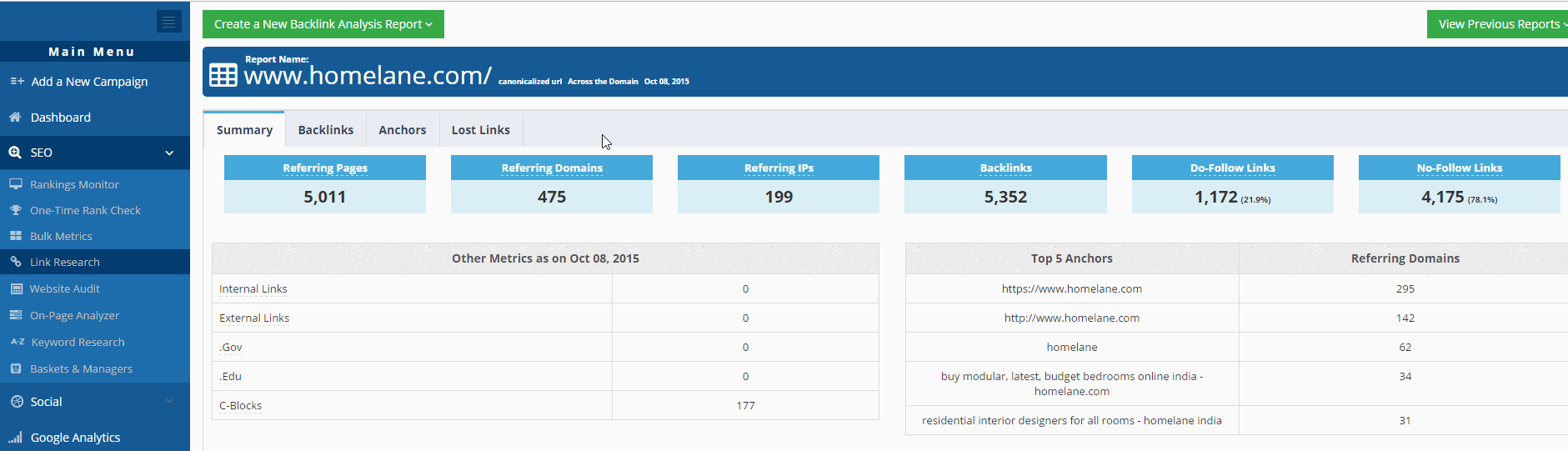Image resolution: width=1568 pixels, height=451 pixels.
Task: Open Baskets & Managers menu item
Action: [81, 368]
